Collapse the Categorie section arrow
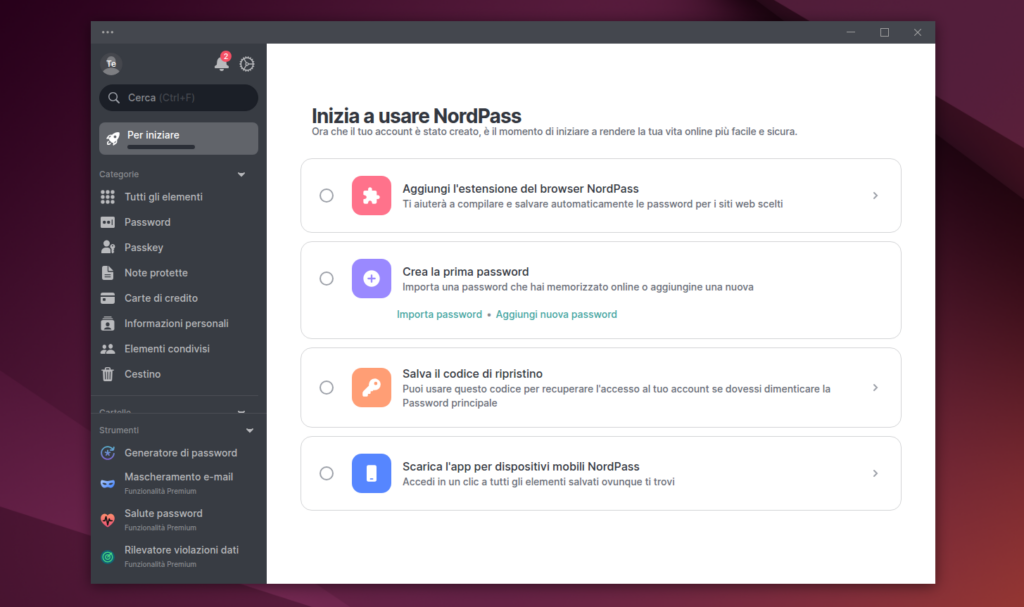1024x607 pixels. tap(241, 175)
